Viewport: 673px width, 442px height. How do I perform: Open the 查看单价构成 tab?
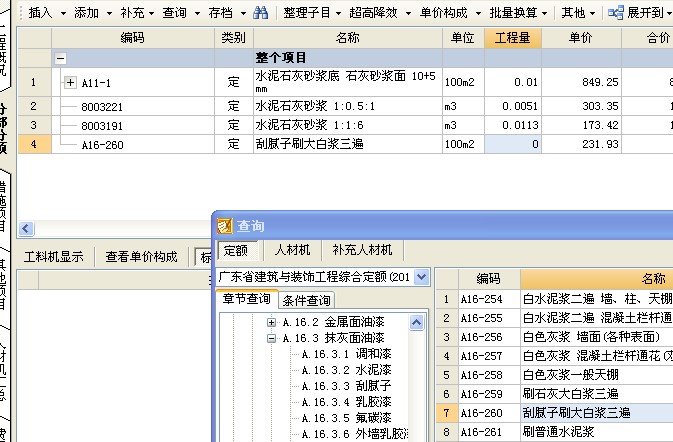click(141, 257)
